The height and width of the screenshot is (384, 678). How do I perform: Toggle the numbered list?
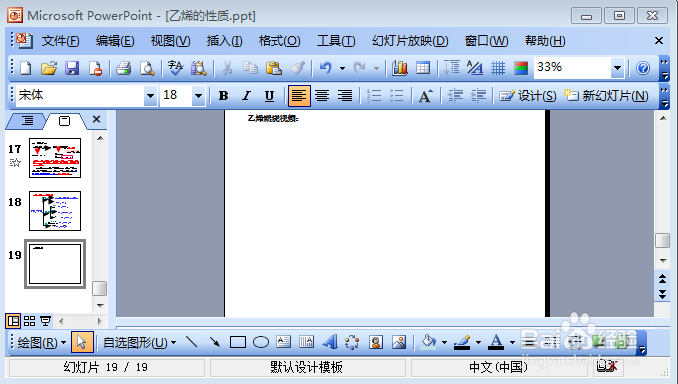(x=374, y=96)
